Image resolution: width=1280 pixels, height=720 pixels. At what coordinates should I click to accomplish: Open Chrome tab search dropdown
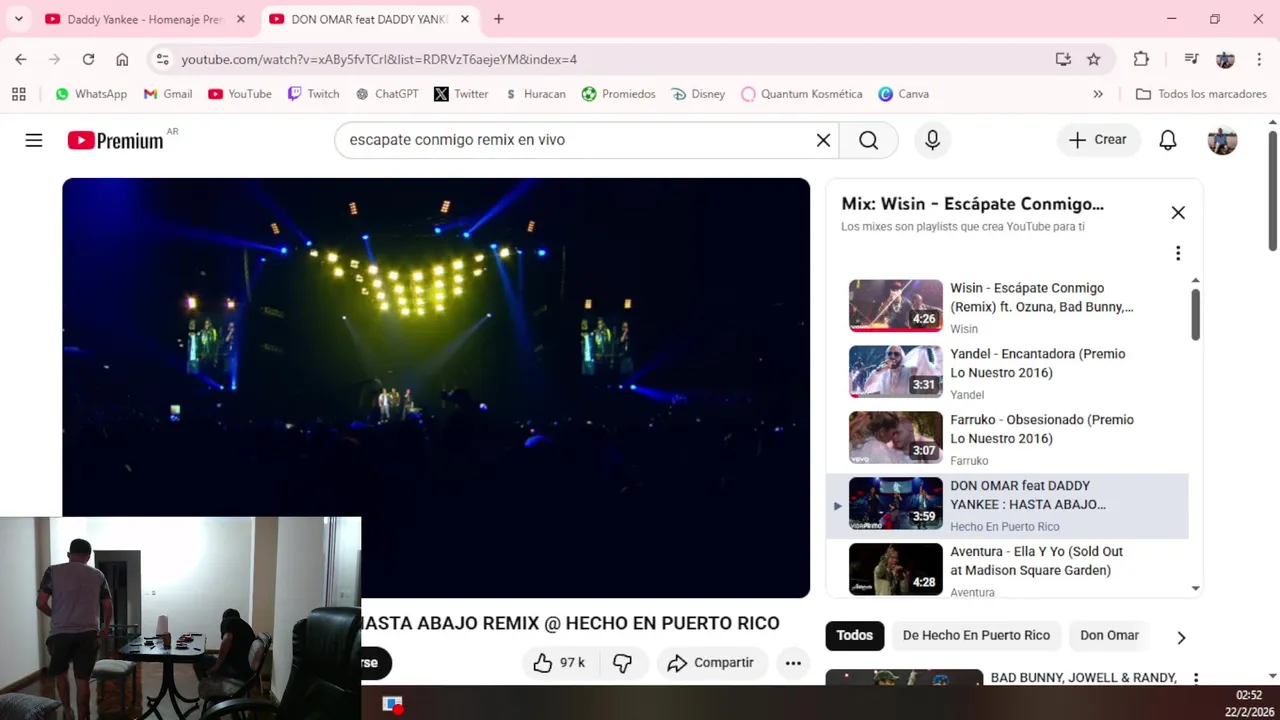click(18, 19)
